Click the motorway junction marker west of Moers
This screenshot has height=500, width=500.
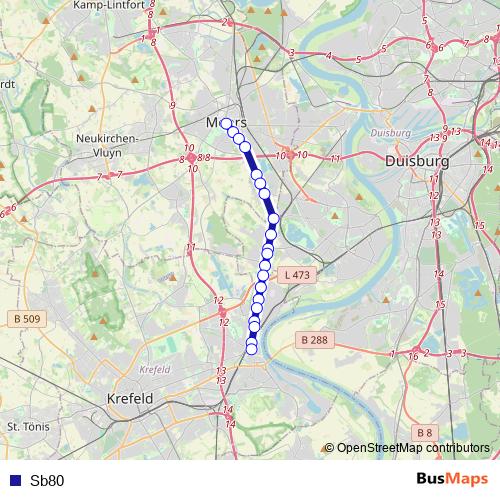coord(191,158)
